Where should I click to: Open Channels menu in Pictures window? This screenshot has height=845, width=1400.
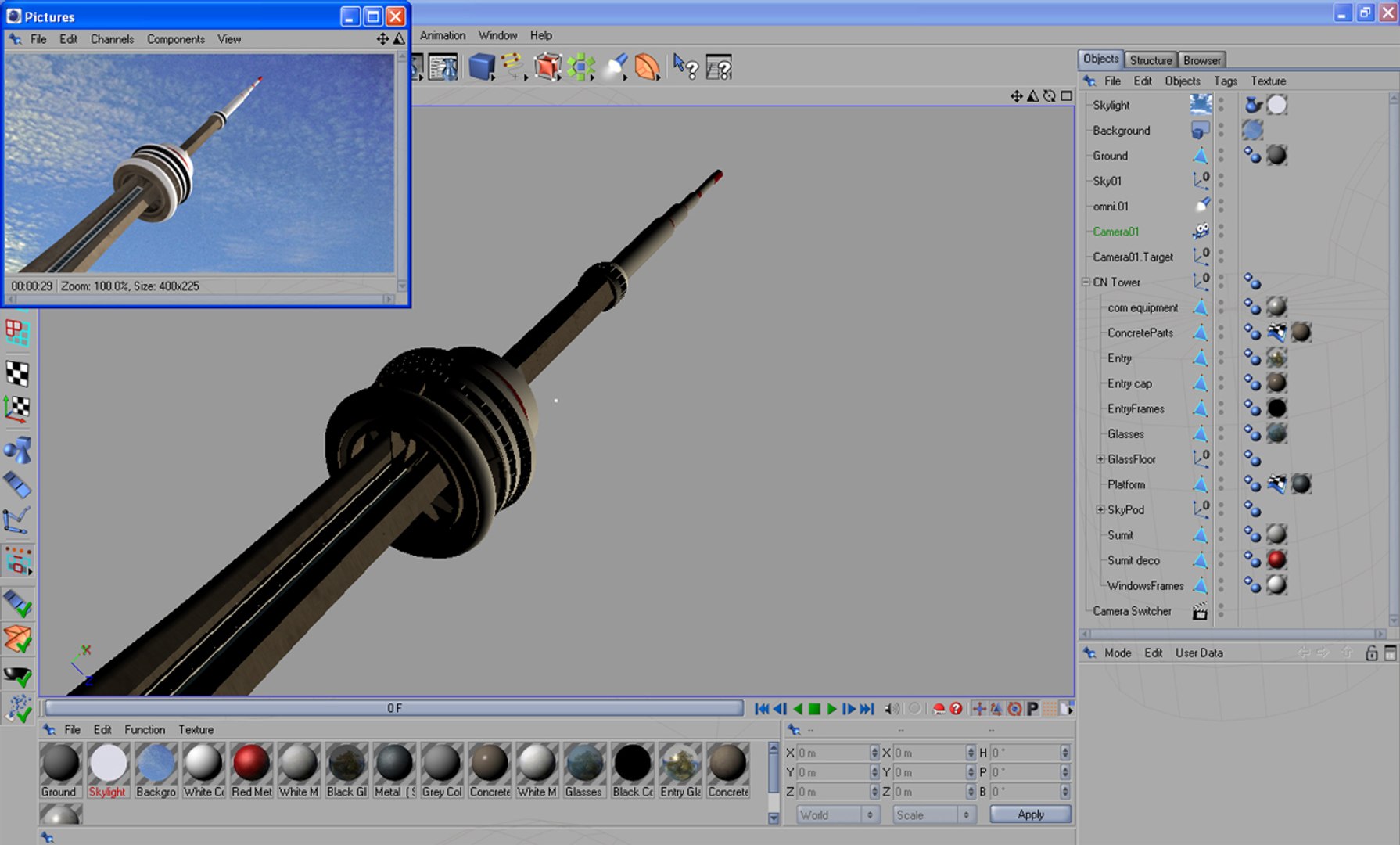tap(112, 39)
